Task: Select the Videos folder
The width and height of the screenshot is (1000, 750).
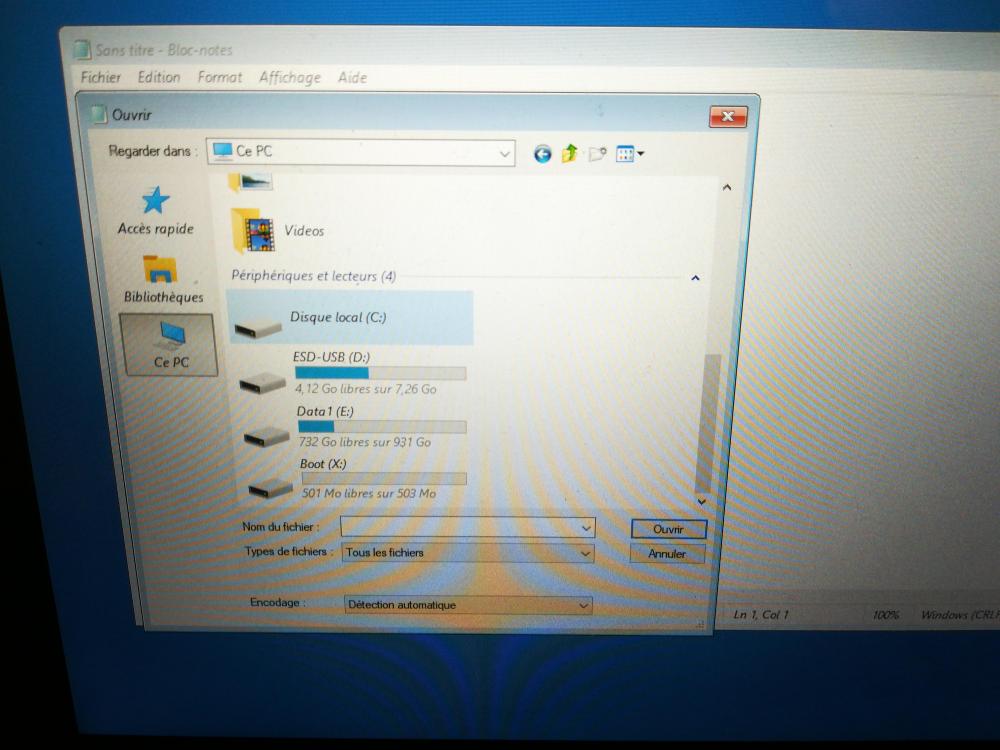Action: (x=279, y=231)
